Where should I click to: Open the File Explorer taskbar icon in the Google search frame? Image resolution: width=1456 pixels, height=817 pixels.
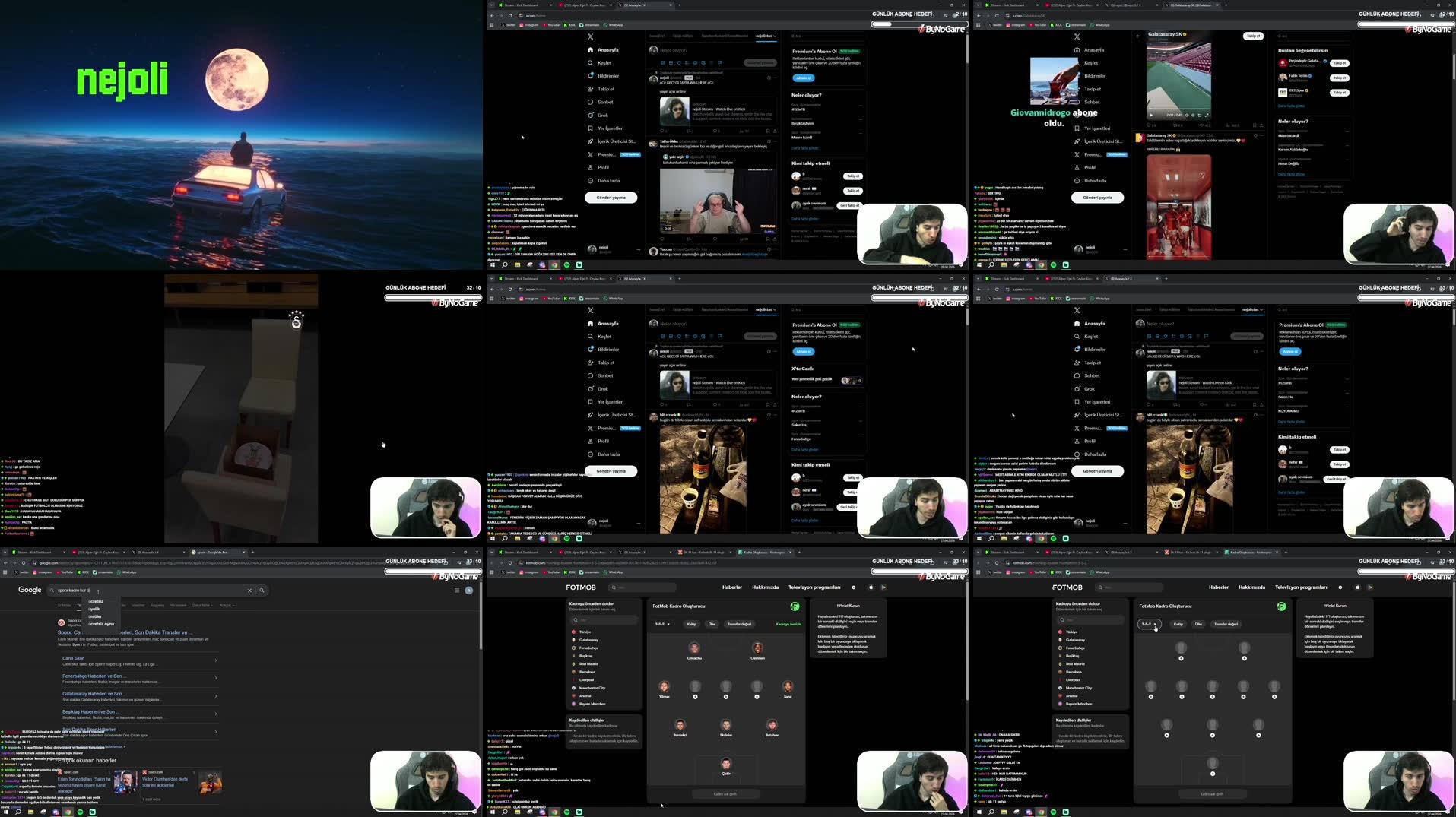pyautogui.click(x=30, y=812)
